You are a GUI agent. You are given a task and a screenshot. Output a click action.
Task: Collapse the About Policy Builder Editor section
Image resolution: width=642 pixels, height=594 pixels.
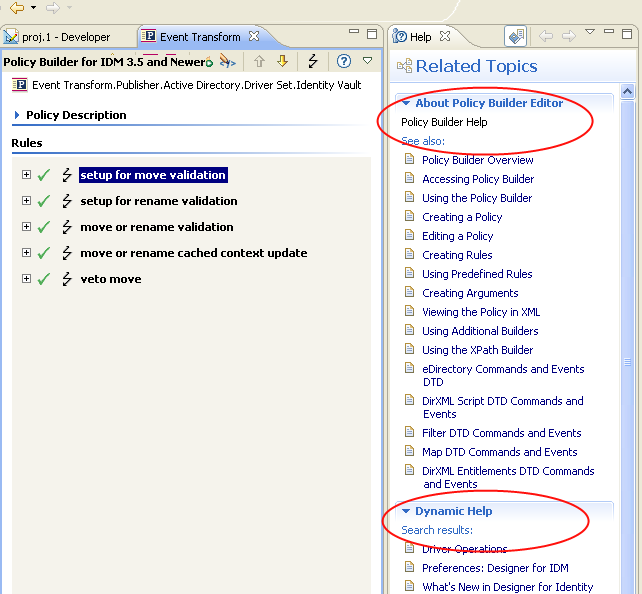(406, 103)
